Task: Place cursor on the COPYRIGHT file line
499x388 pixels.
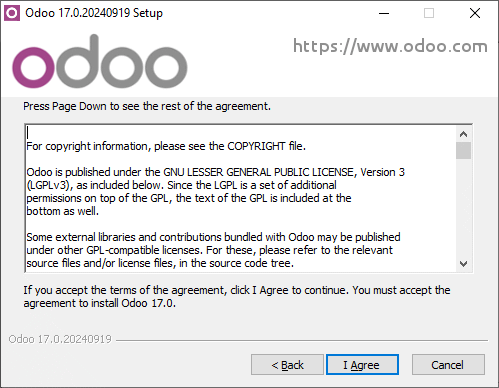Action: 166,146
